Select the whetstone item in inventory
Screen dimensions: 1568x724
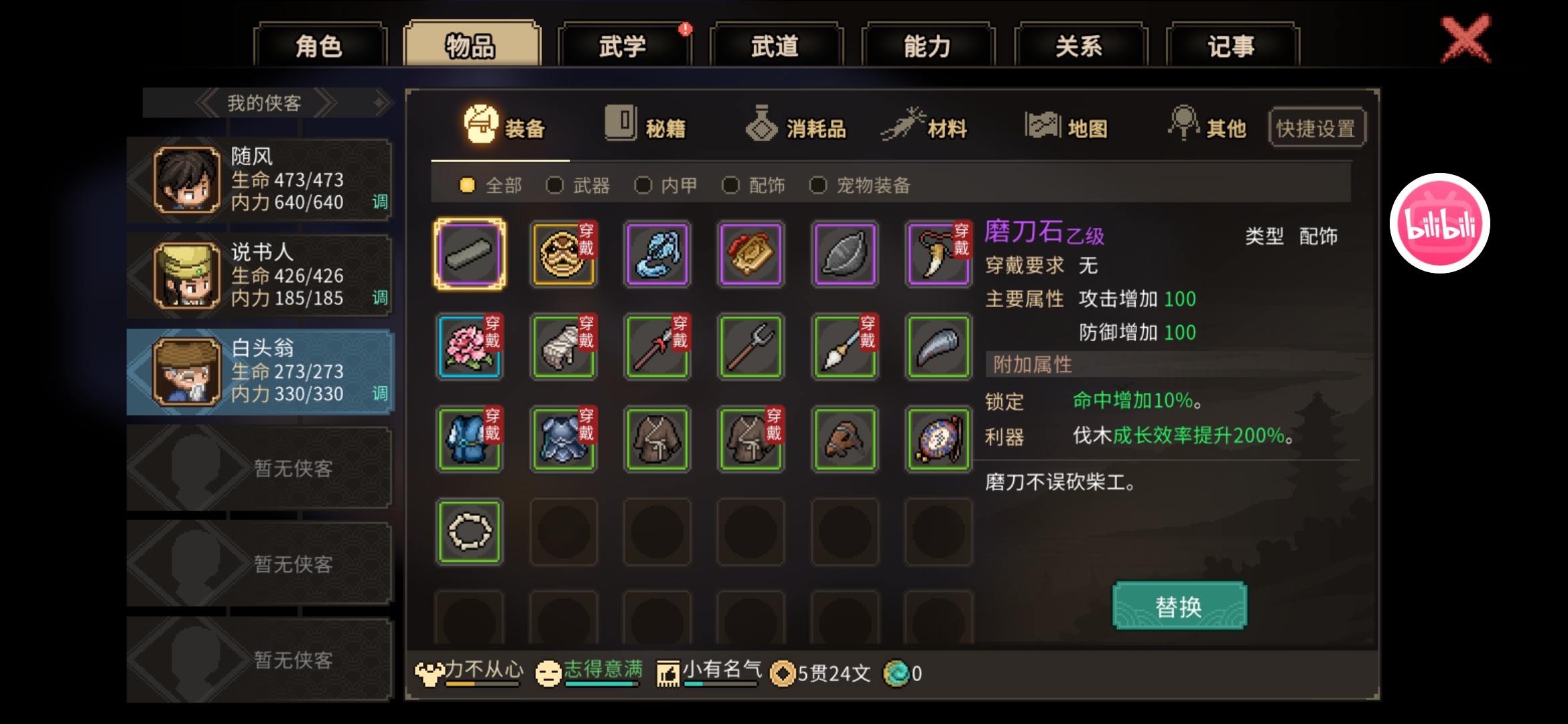tap(469, 254)
